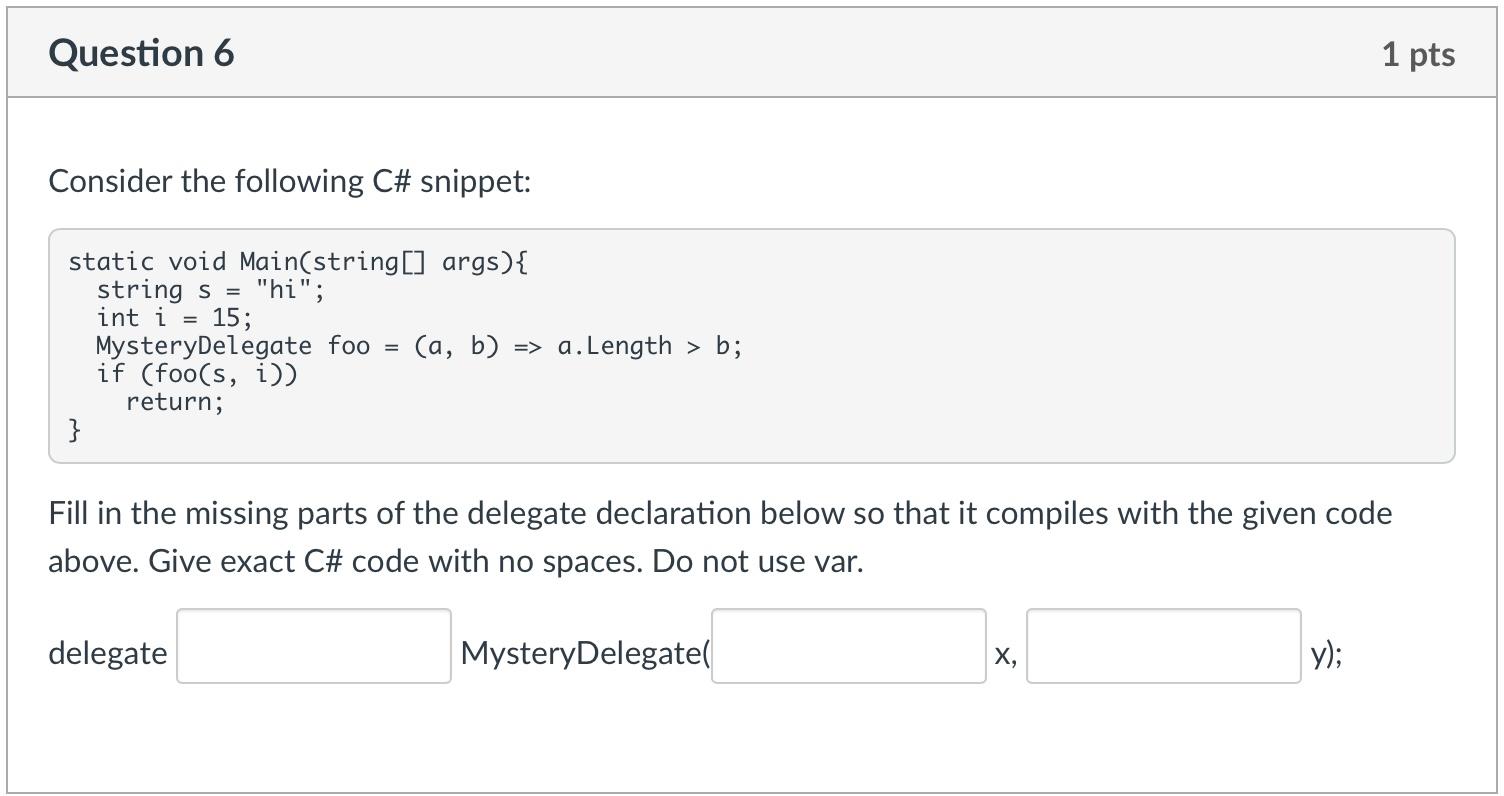Select the Question 6 header text
This screenshot has width=1504, height=796.
[141, 52]
